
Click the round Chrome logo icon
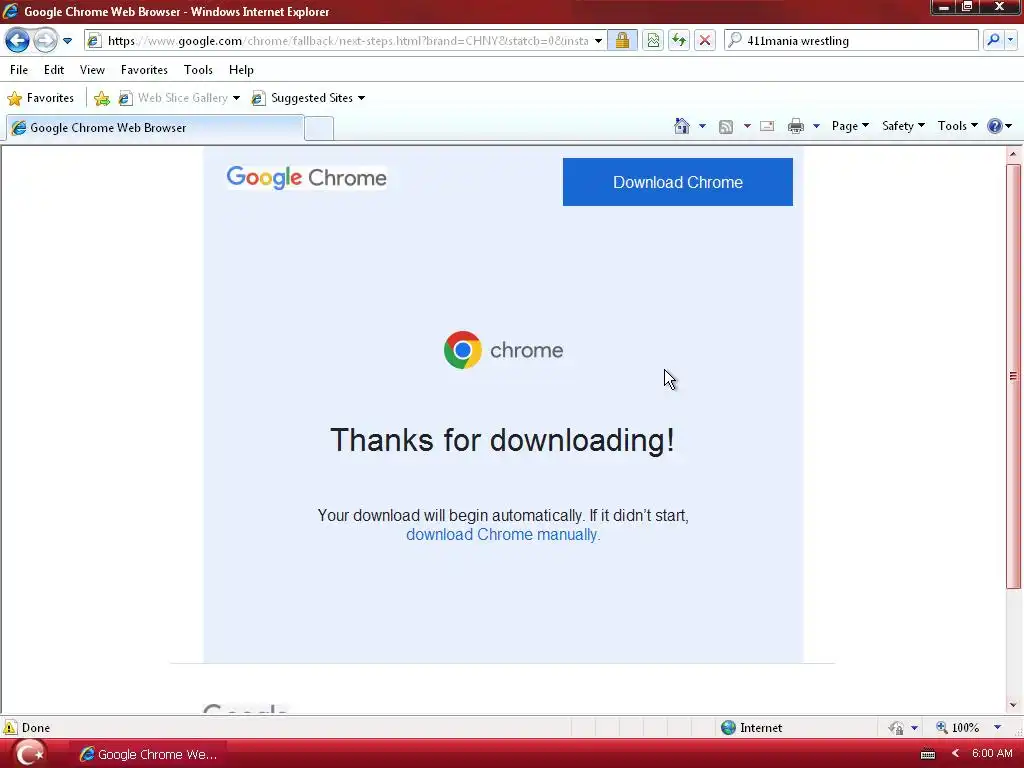point(462,350)
